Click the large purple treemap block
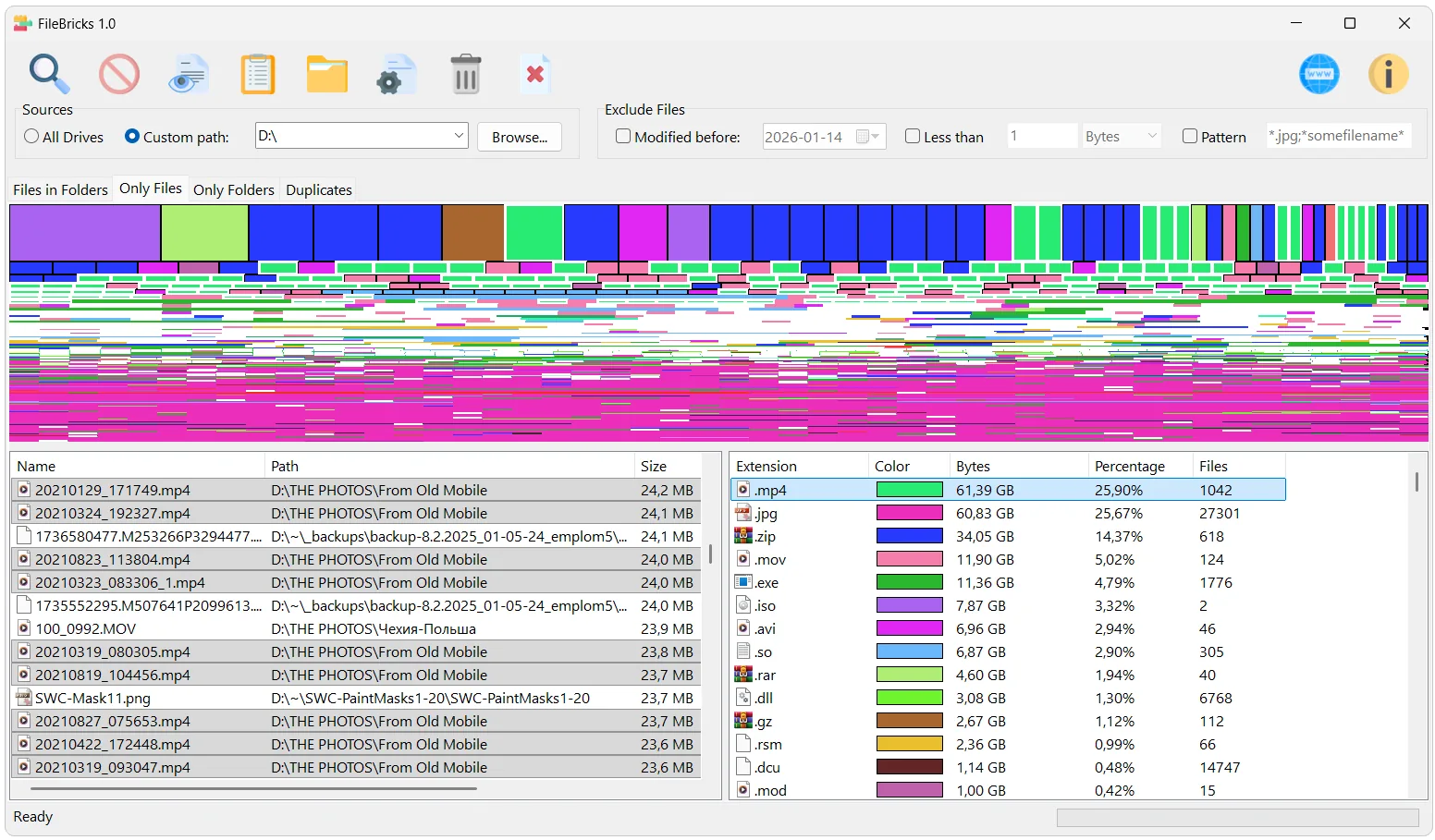 pos(85,233)
